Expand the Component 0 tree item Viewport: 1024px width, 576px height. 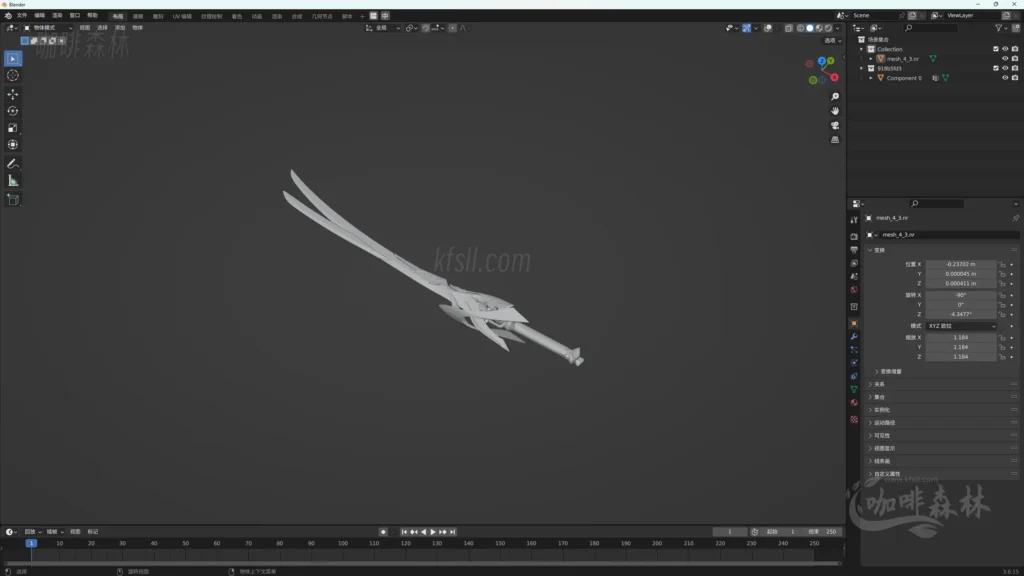click(x=871, y=78)
